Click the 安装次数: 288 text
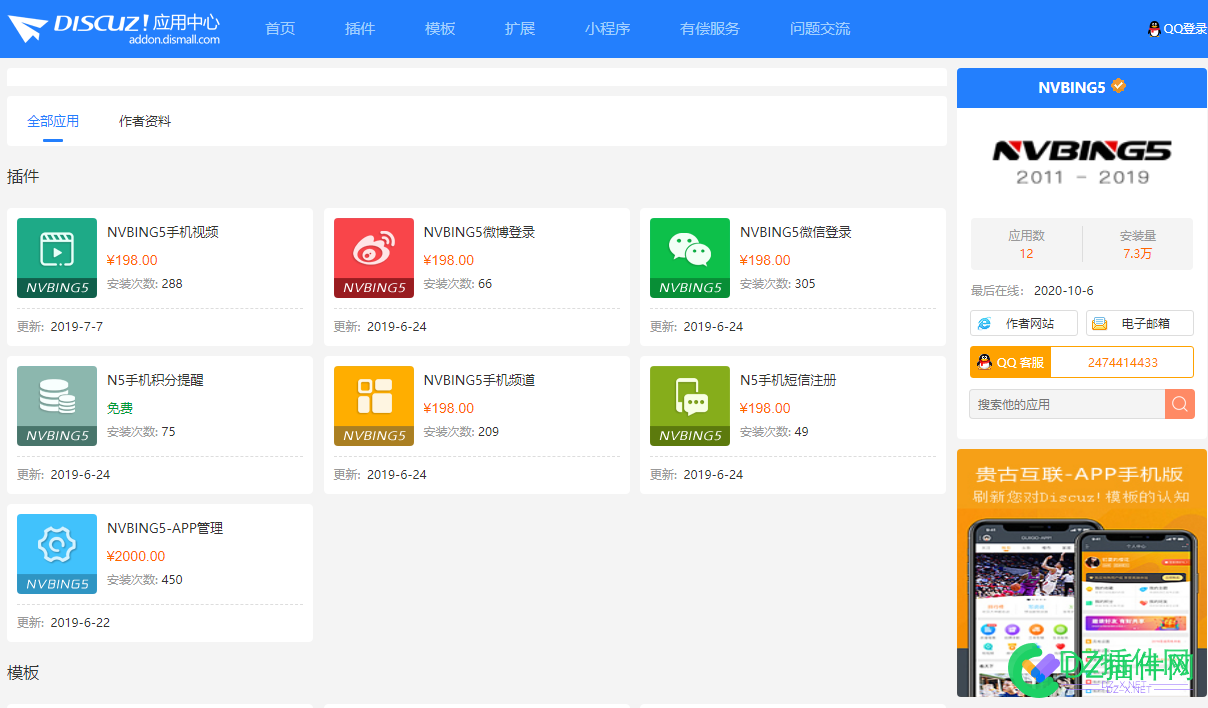Screen dimensions: 1208x708 pos(145,284)
